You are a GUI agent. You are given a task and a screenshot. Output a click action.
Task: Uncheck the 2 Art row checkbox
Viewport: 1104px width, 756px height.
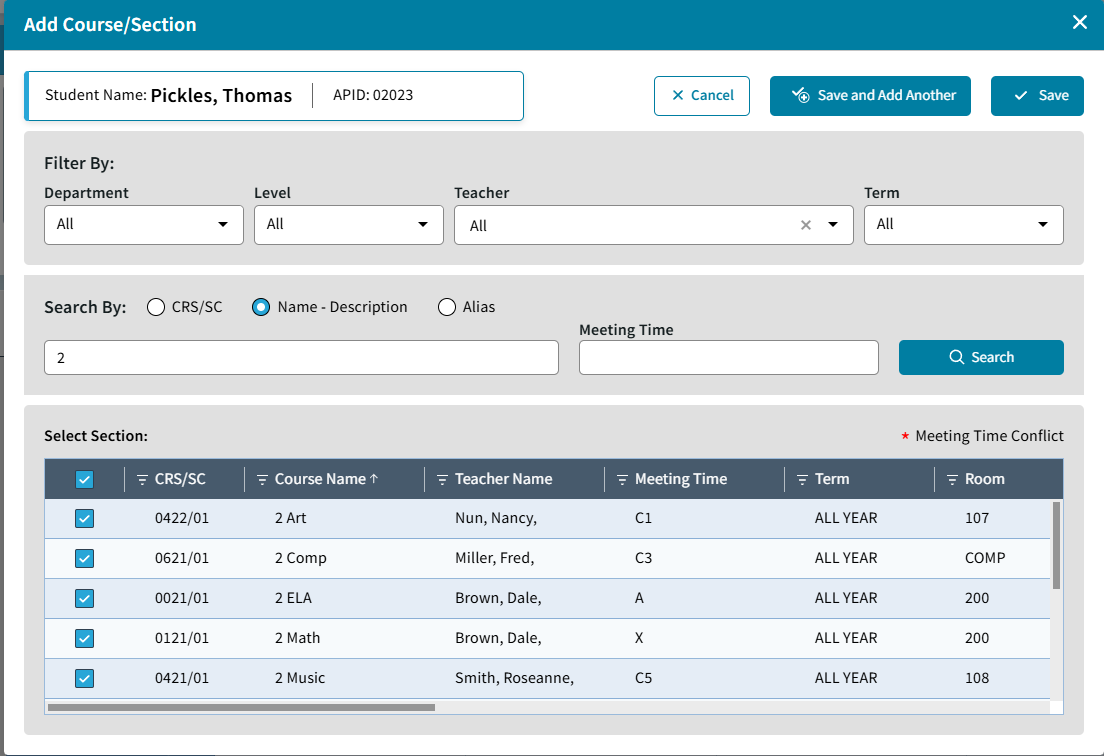pos(84,519)
